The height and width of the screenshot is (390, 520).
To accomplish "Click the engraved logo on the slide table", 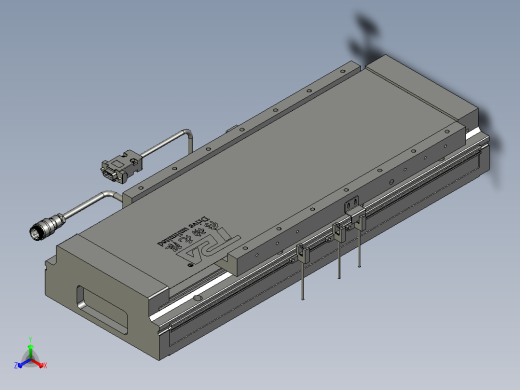I will (x=199, y=241).
